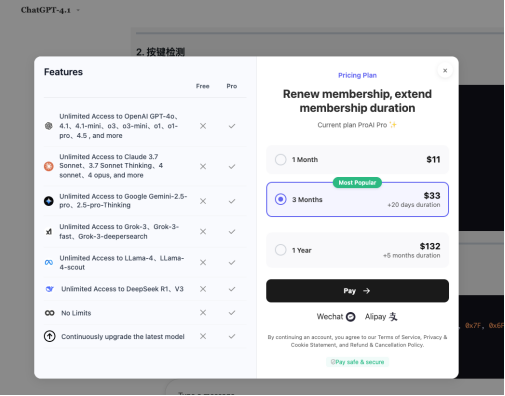The width and height of the screenshot is (505, 396).
Task: Click the Unlimited Access to DeepSeek R1 text
Action: coord(122,289)
